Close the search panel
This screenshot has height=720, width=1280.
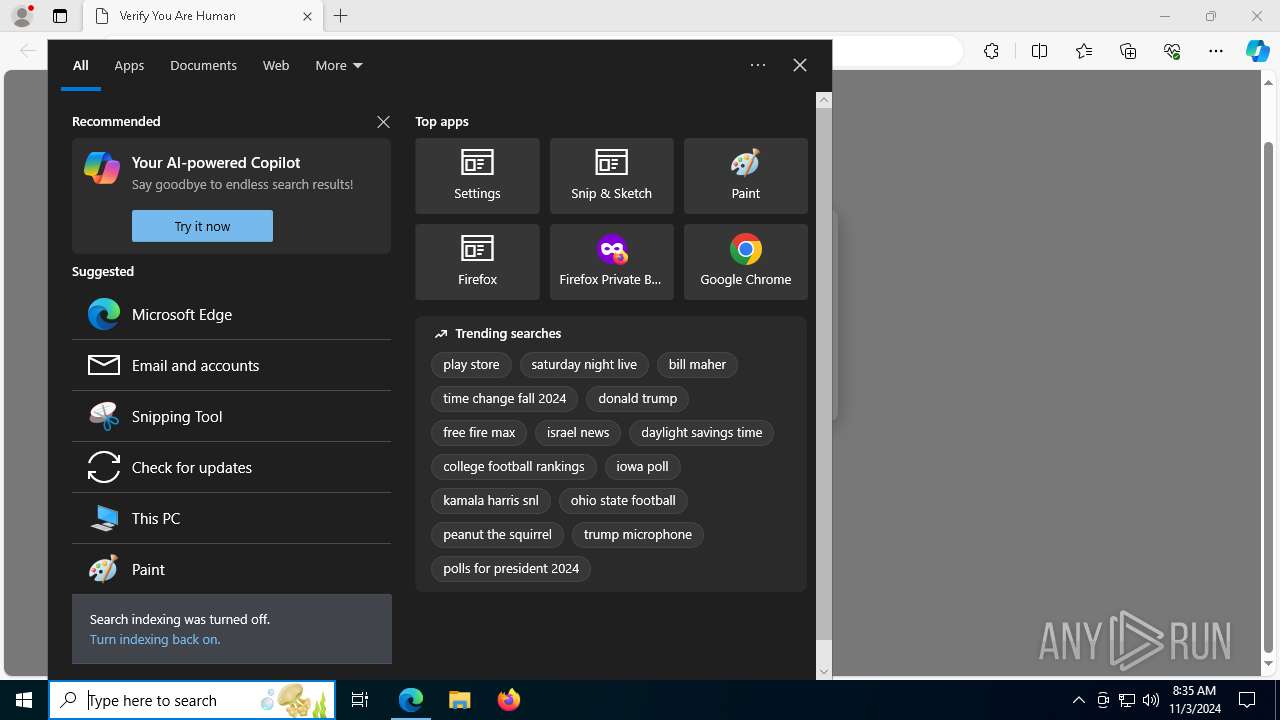point(799,65)
